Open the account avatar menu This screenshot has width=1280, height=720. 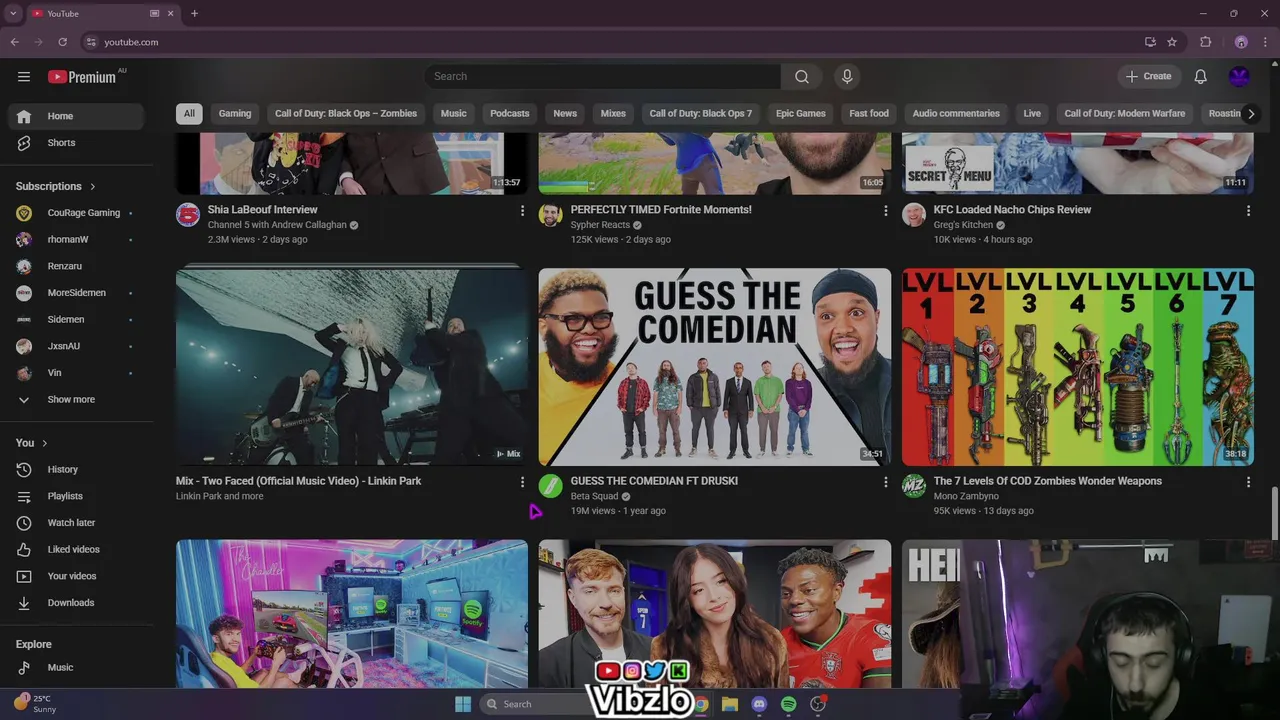point(1240,76)
